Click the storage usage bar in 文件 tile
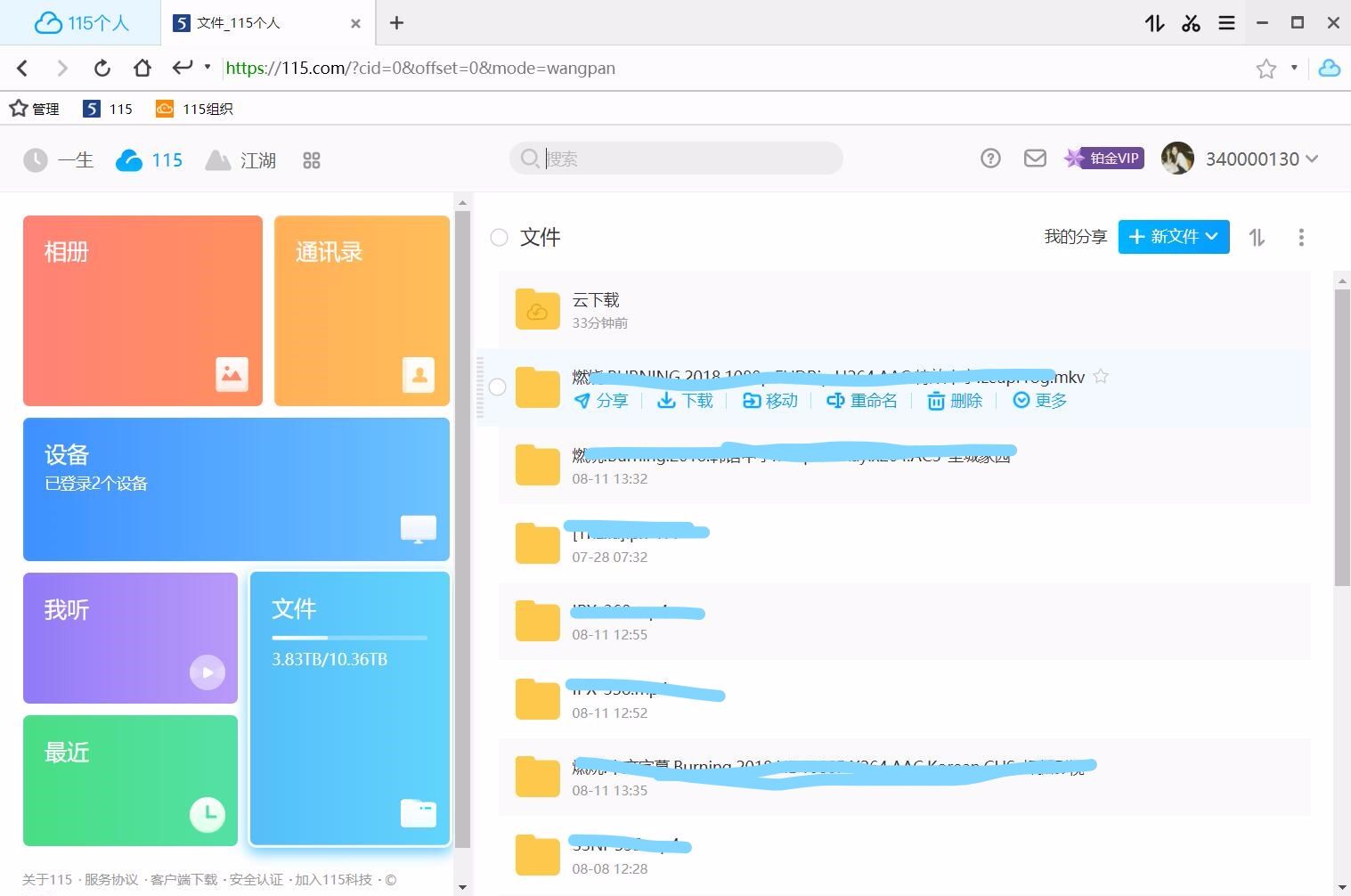This screenshot has height=896, width=1351. point(349,638)
